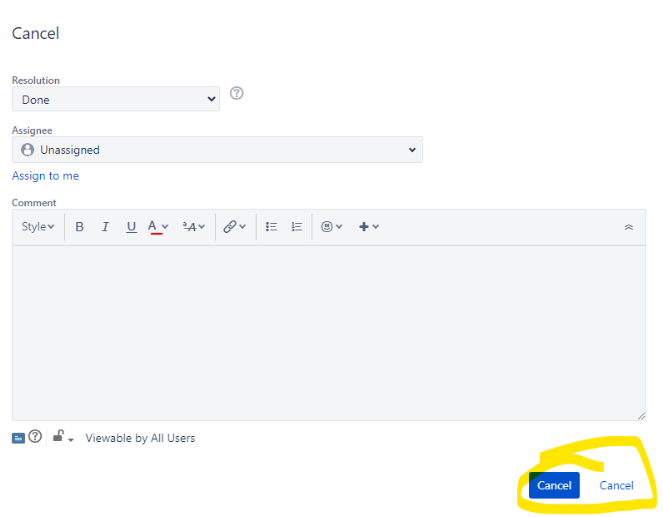
Task: Click inside the comment text area
Action: [x=329, y=333]
